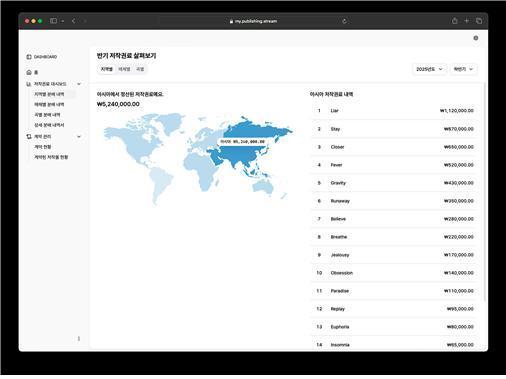The image size is (506, 379).
Task: Show the Safari tab overview icon
Action: [x=479, y=21]
